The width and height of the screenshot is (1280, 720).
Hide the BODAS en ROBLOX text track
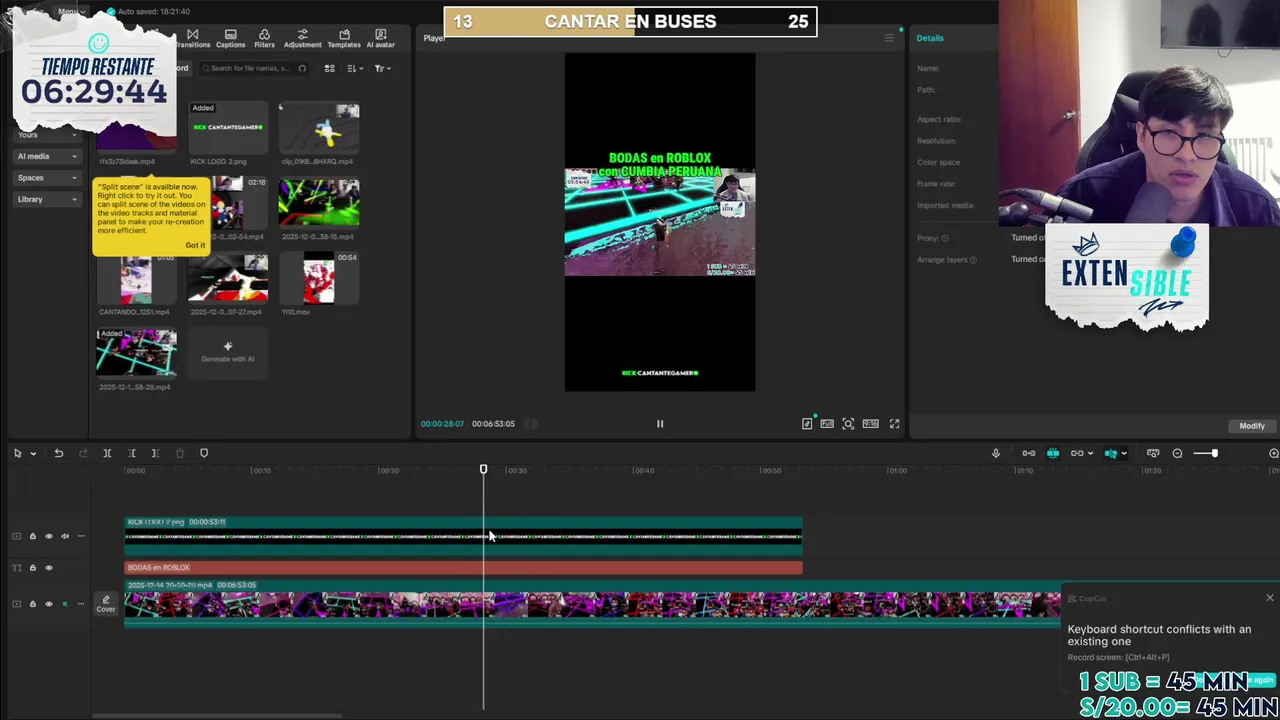[x=49, y=568]
